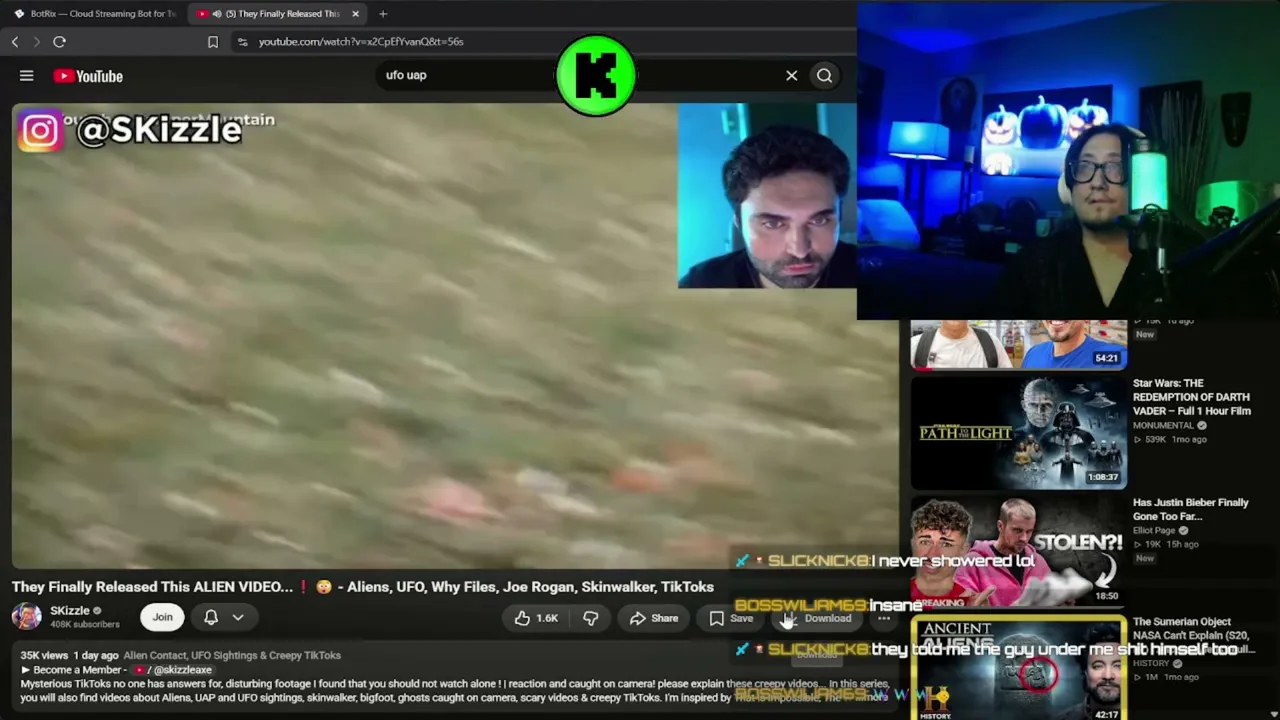Screen dimensions: 1280x720
Task: Close the 'They Finally Released This' tab
Action: [x=355, y=14]
